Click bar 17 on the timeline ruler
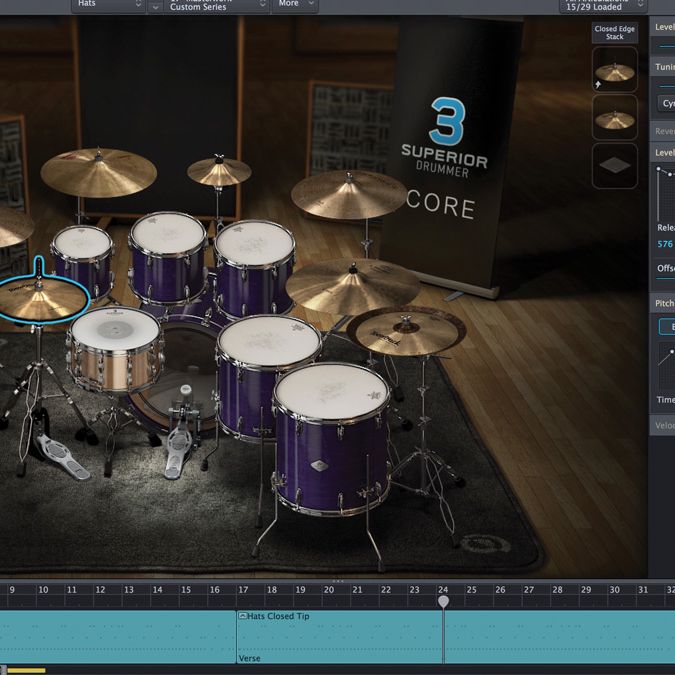This screenshot has width=675, height=675. (243, 590)
